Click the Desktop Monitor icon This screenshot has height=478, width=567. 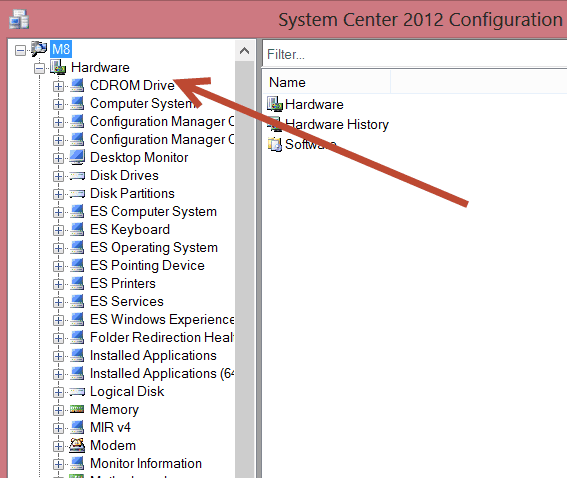point(77,157)
